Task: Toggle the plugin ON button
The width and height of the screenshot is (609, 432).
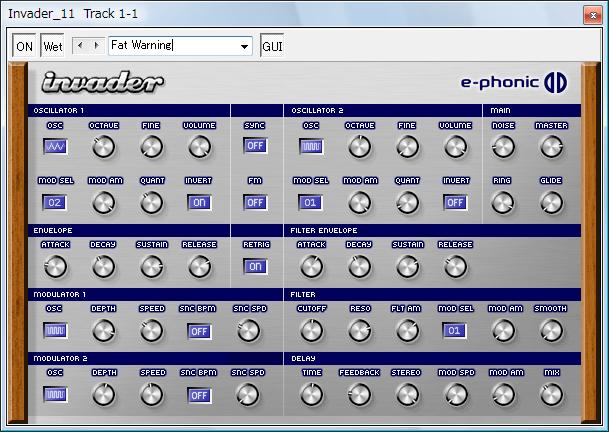Action: coord(24,46)
